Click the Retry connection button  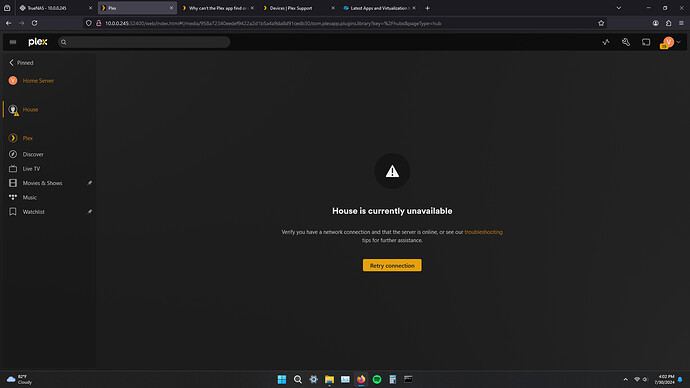tap(392, 265)
